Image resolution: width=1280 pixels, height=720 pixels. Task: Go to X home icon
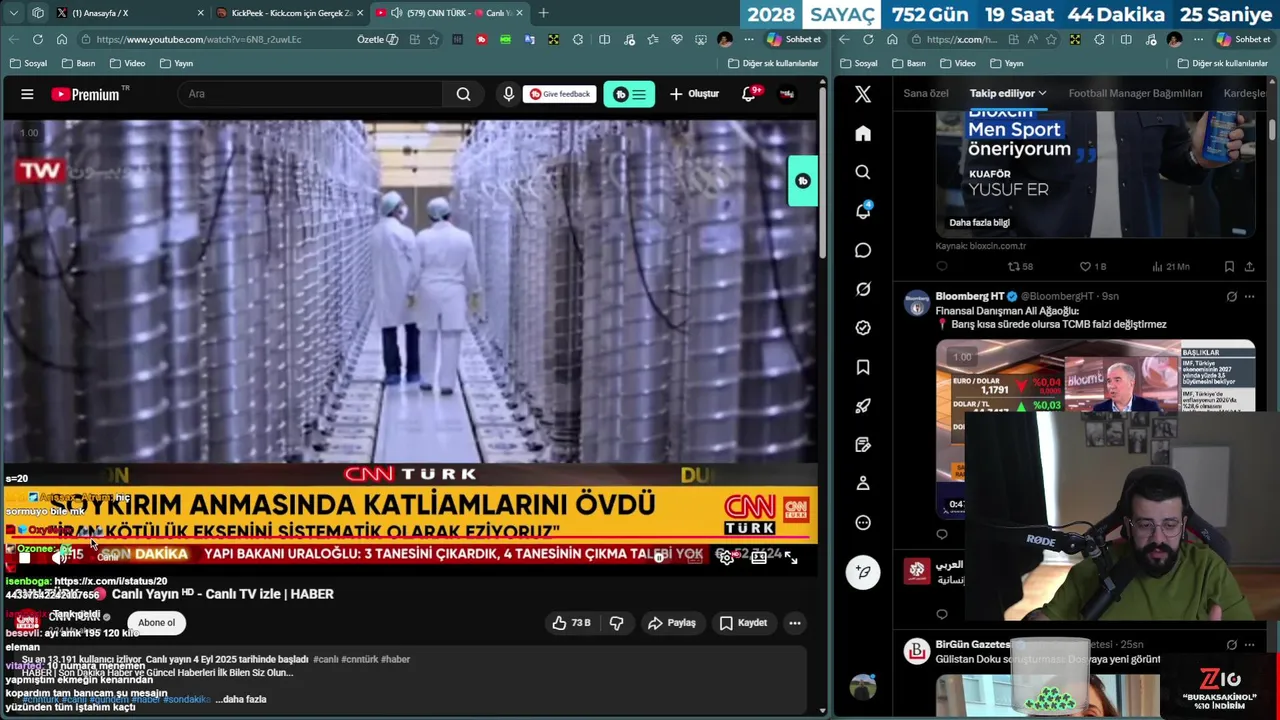coord(863,133)
